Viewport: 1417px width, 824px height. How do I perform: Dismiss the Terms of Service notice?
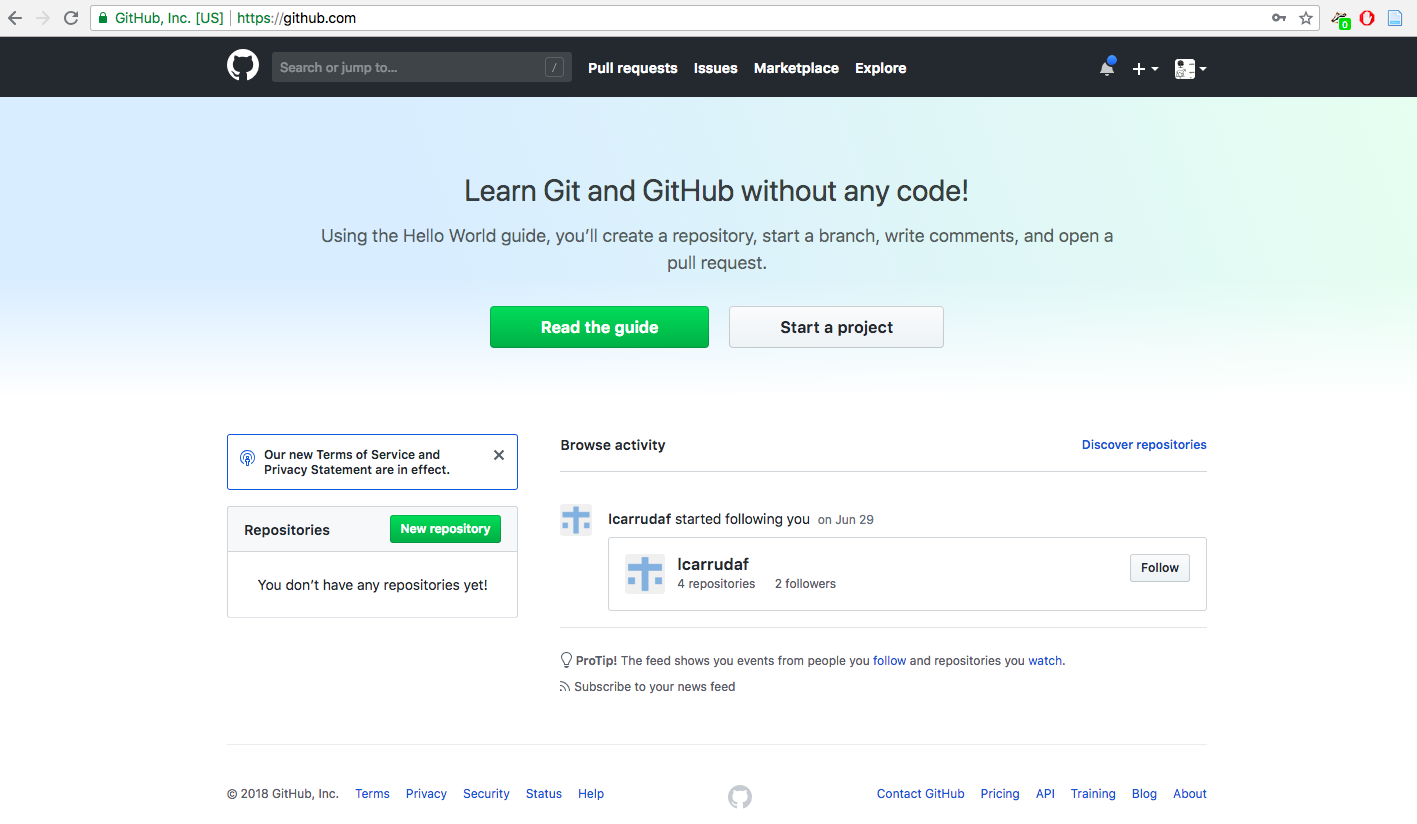(x=499, y=455)
